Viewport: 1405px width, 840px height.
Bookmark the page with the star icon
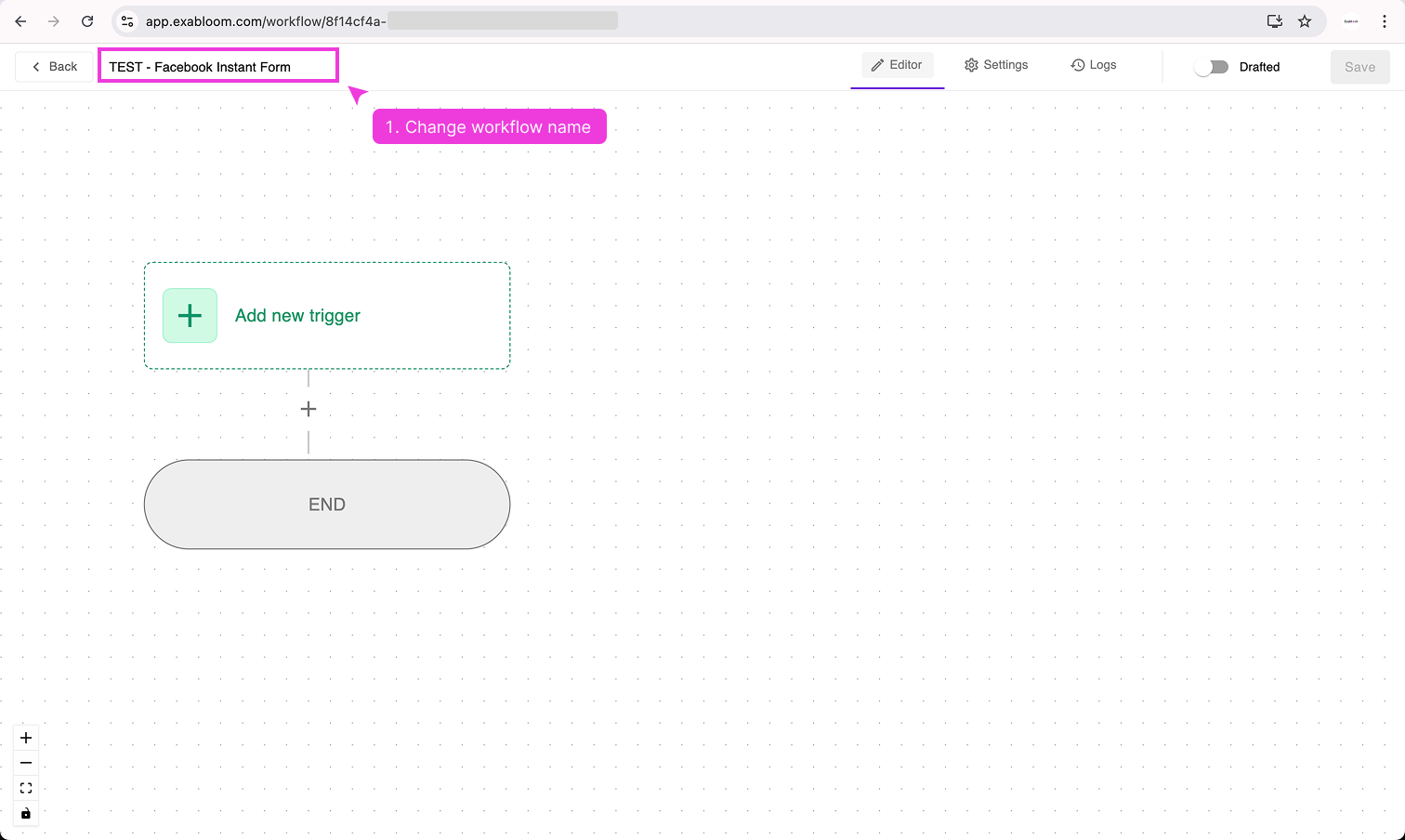(x=1305, y=20)
